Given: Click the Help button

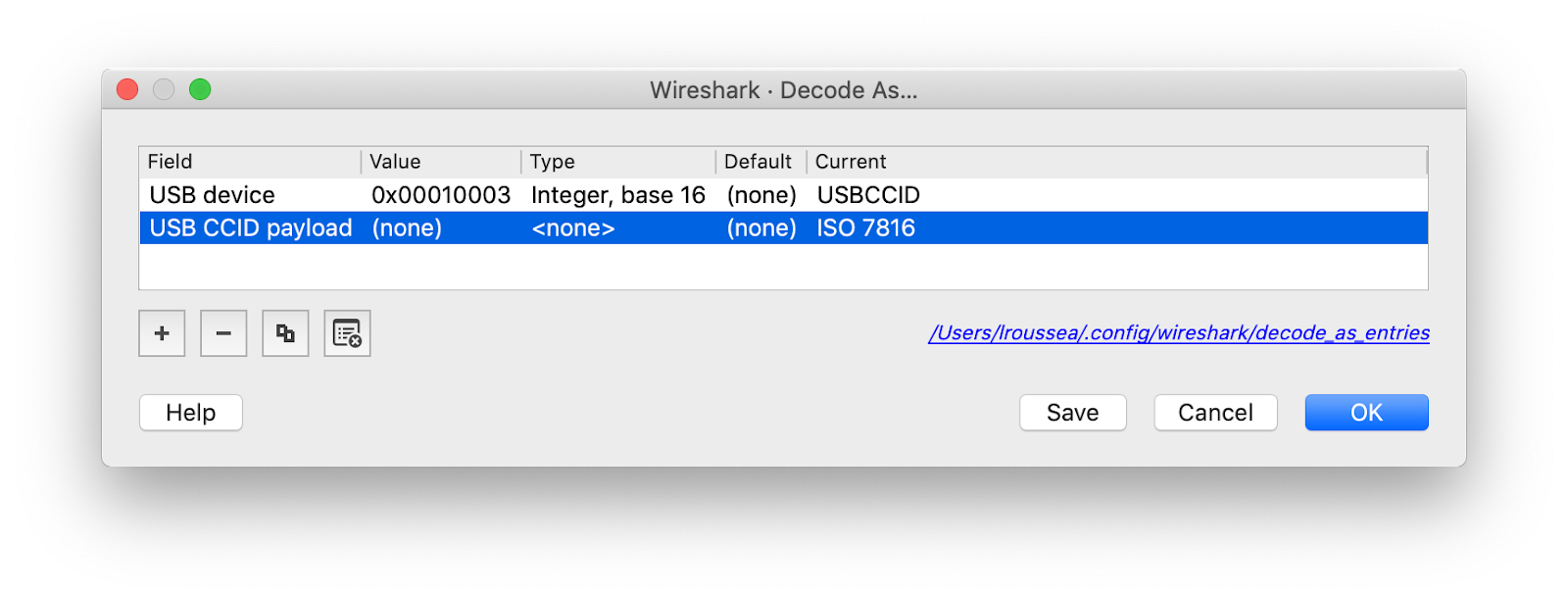Looking at the screenshot, I should pos(190,413).
